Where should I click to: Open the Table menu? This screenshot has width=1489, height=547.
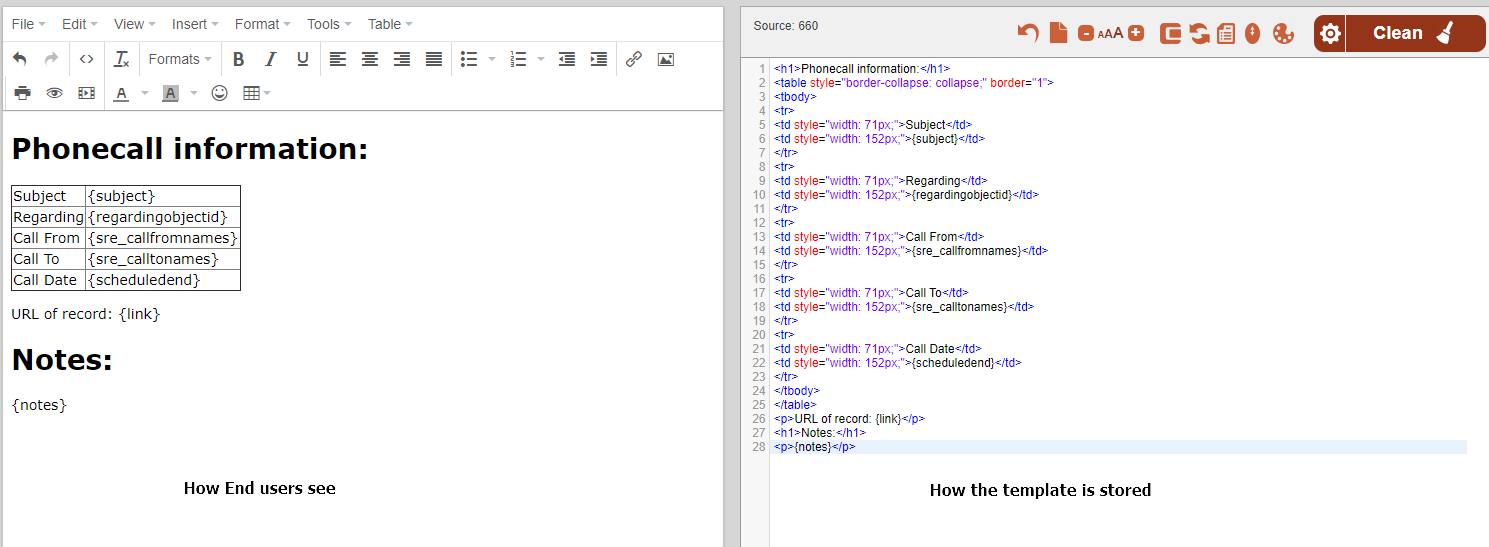390,24
